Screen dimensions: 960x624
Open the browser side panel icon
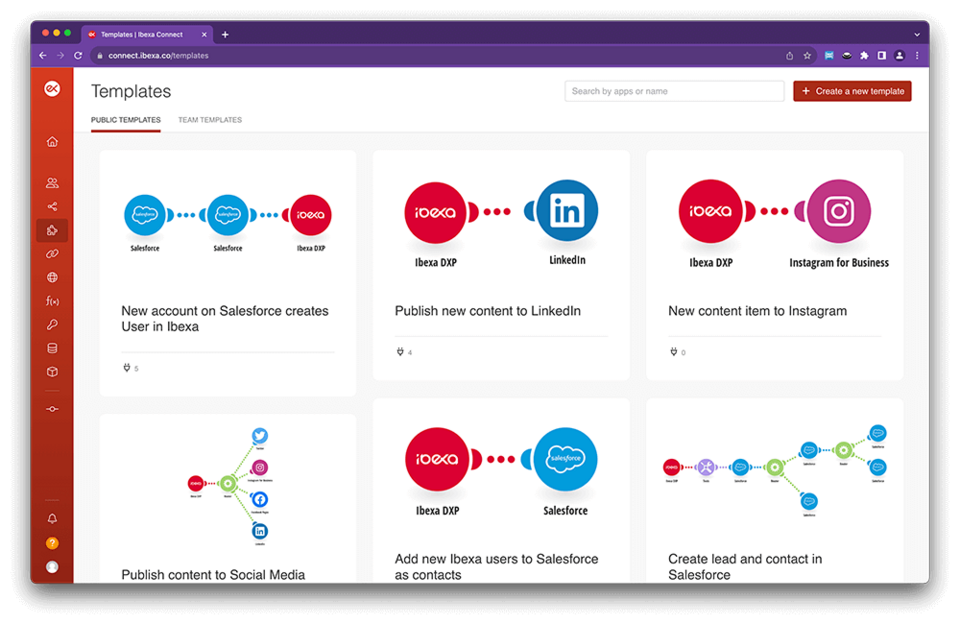[882, 55]
